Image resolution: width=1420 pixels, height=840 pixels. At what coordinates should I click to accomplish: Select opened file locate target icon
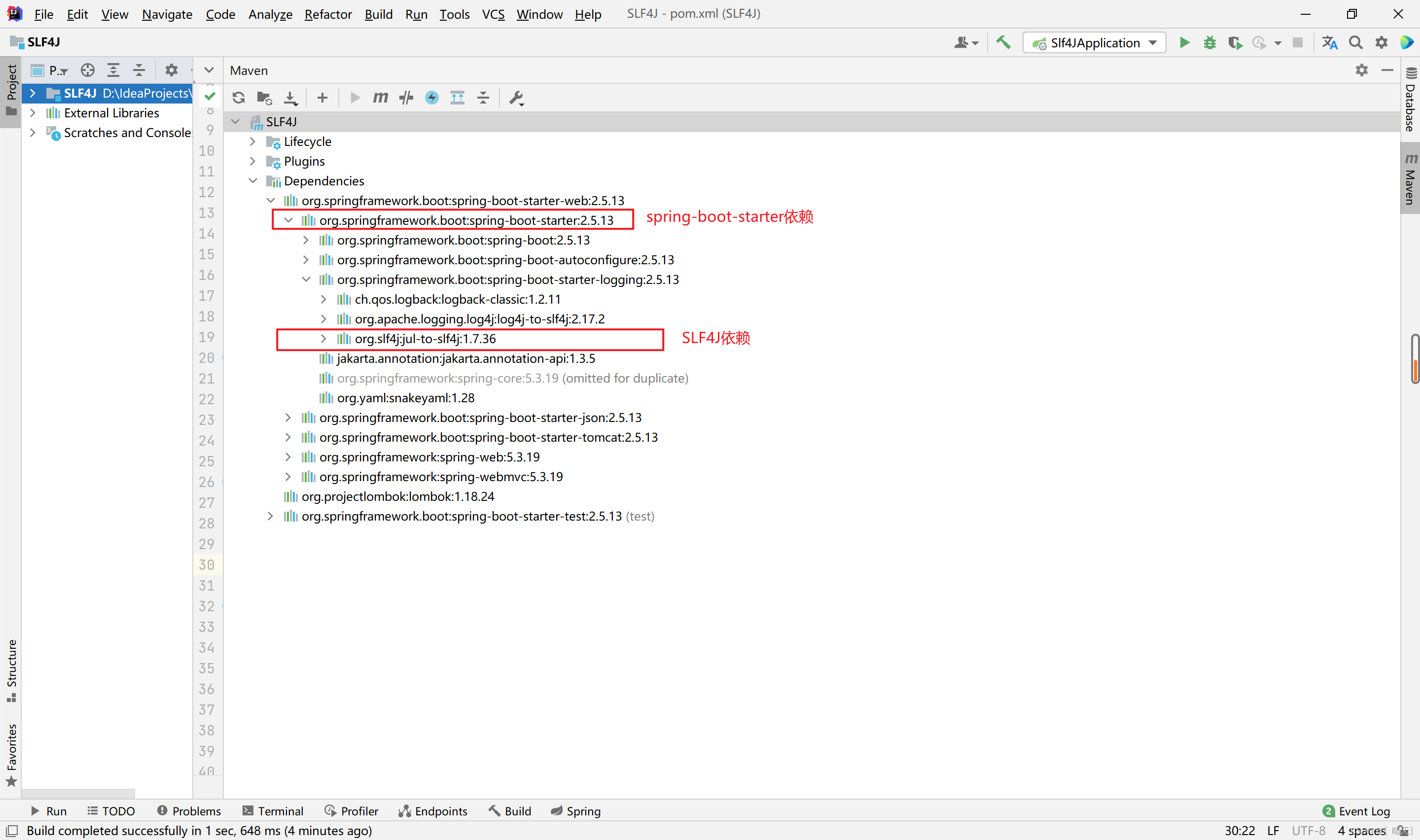click(x=87, y=70)
